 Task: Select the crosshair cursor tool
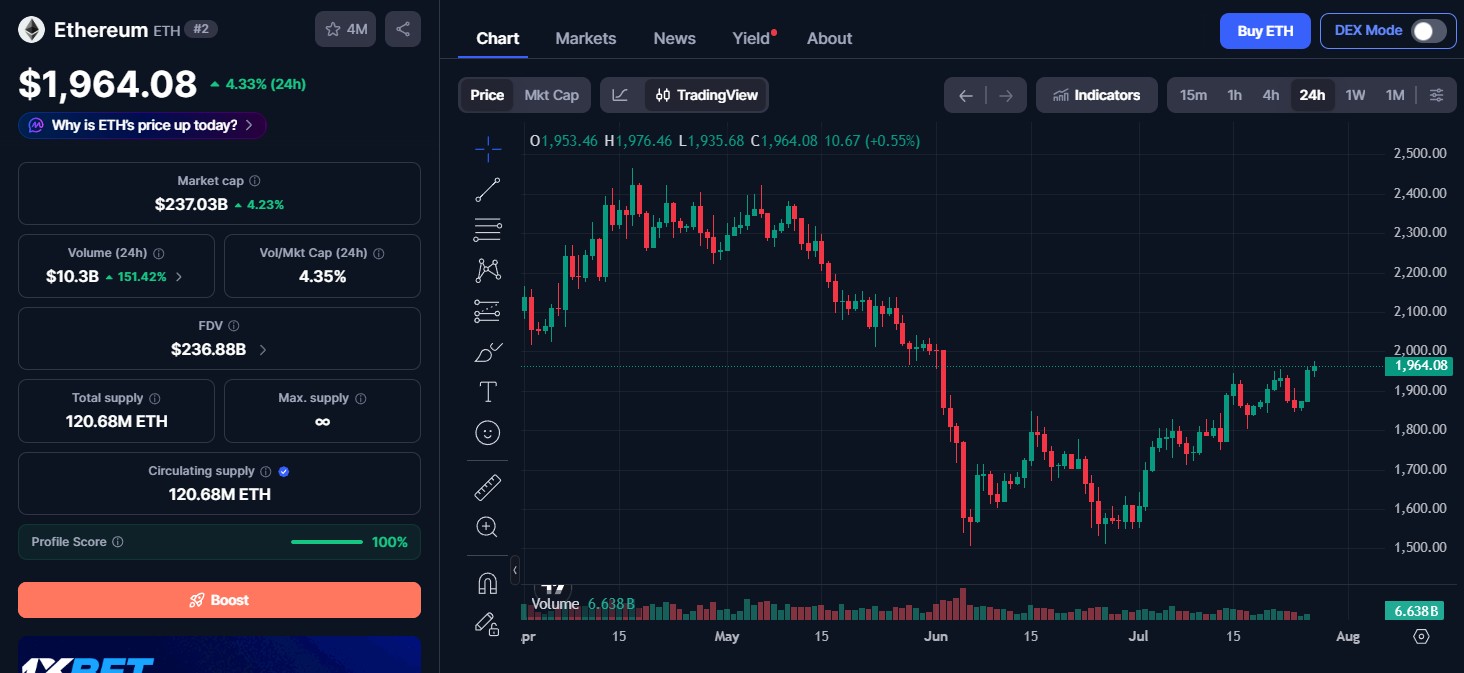(x=487, y=149)
